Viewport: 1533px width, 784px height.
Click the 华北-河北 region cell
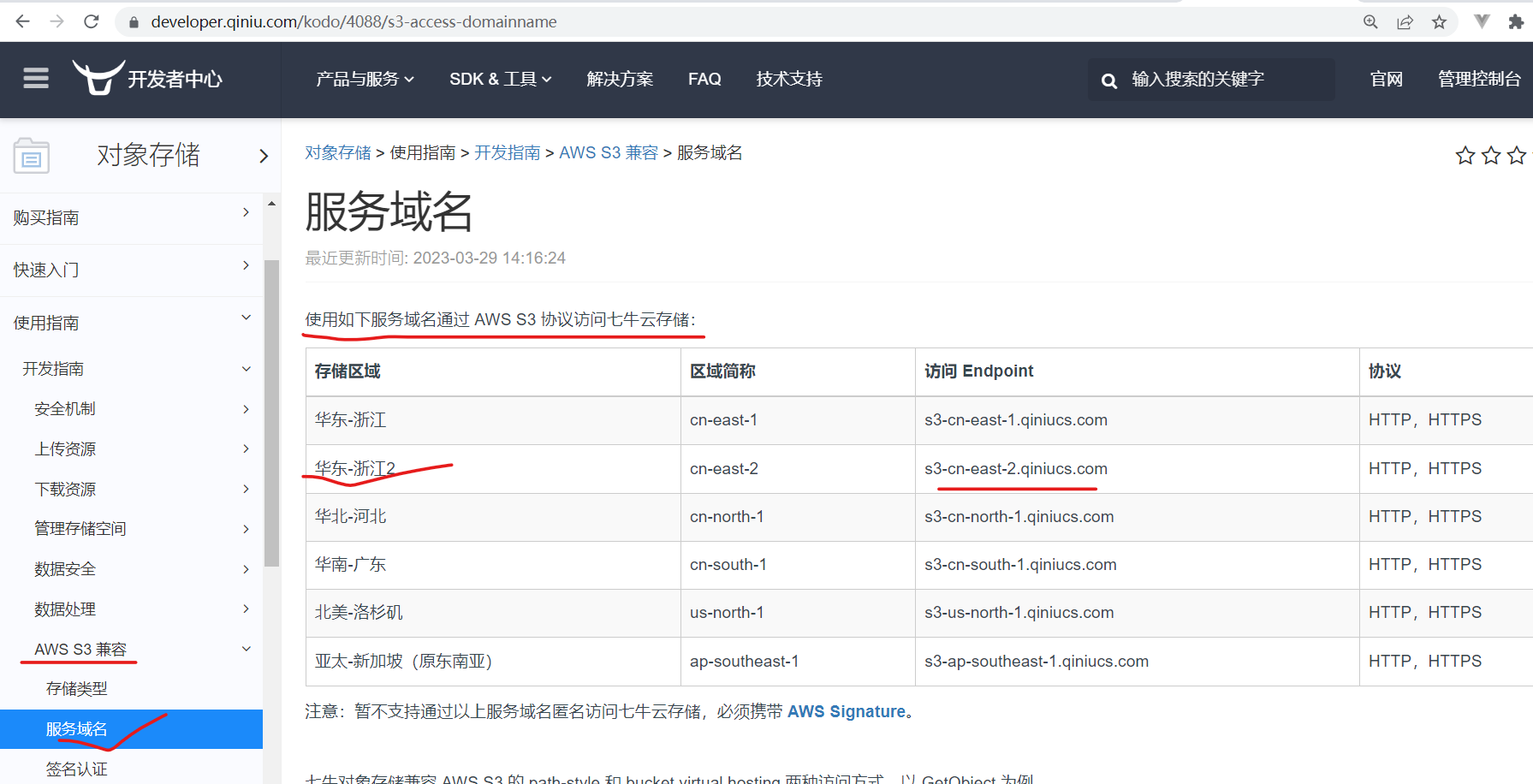(493, 517)
